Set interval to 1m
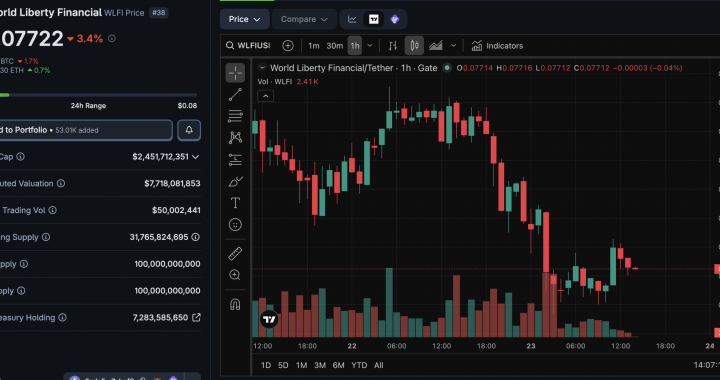 pyautogui.click(x=314, y=45)
